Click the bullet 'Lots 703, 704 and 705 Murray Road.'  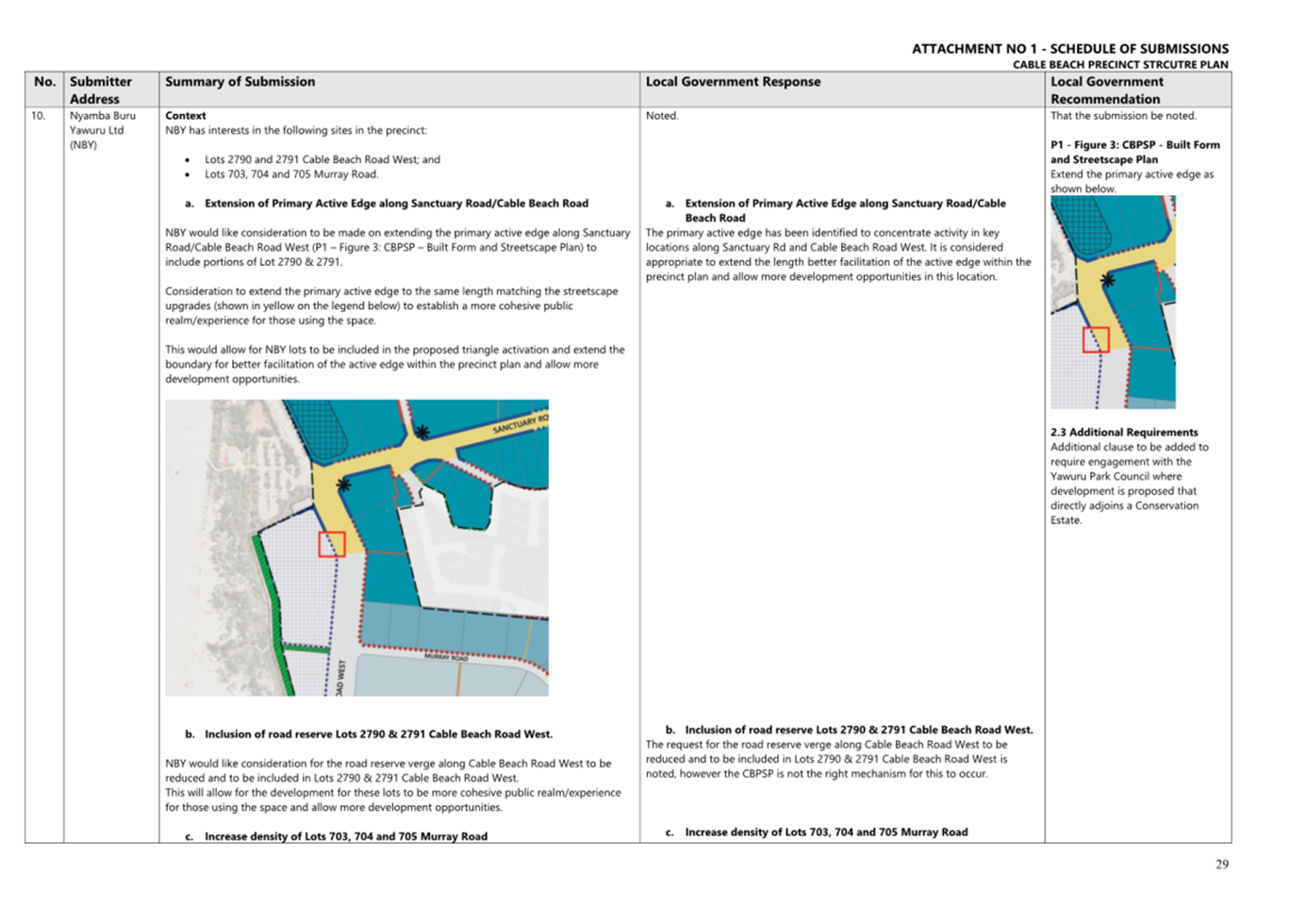tap(291, 174)
